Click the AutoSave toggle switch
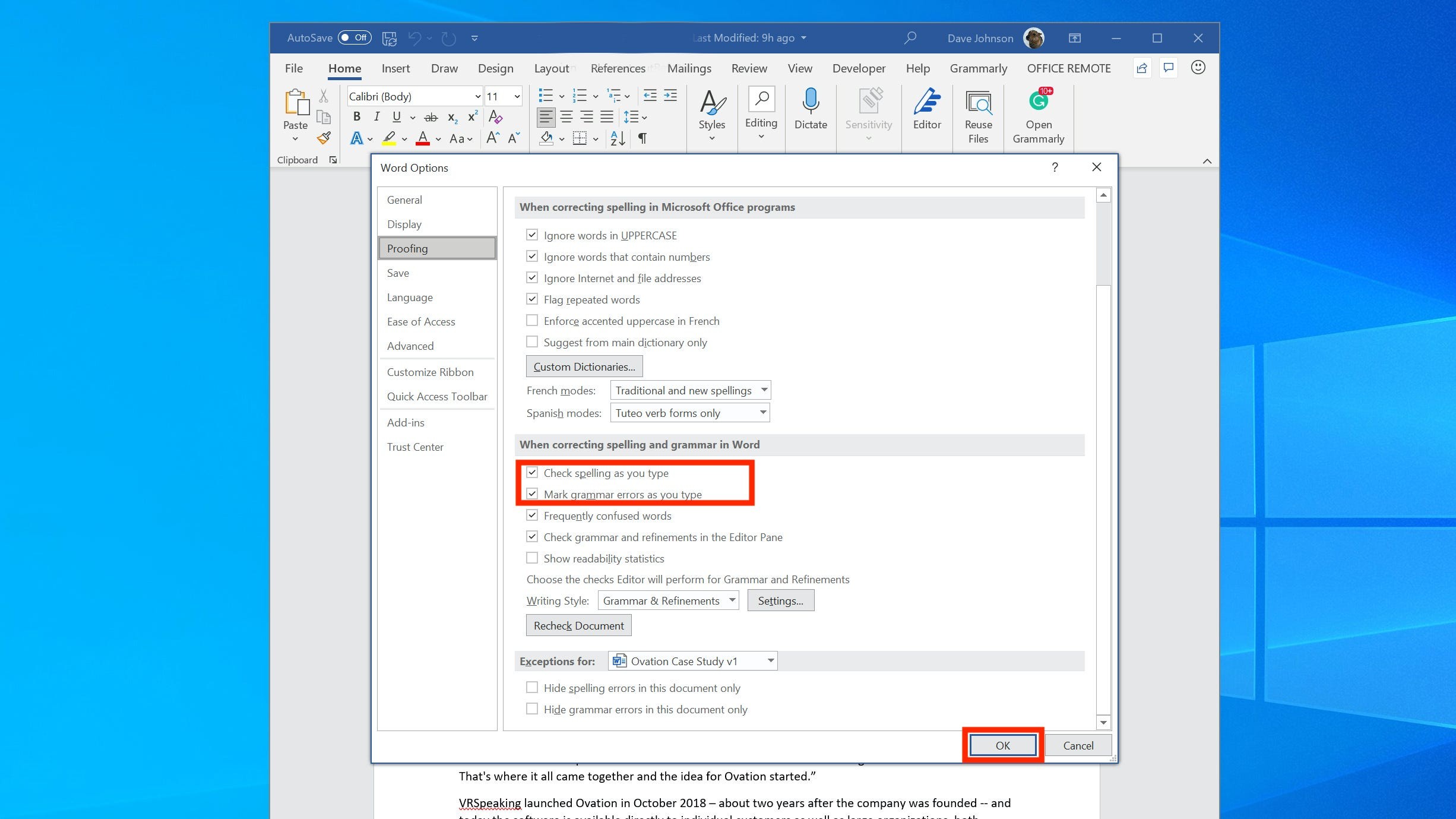This screenshot has width=1456, height=819. 356,37
